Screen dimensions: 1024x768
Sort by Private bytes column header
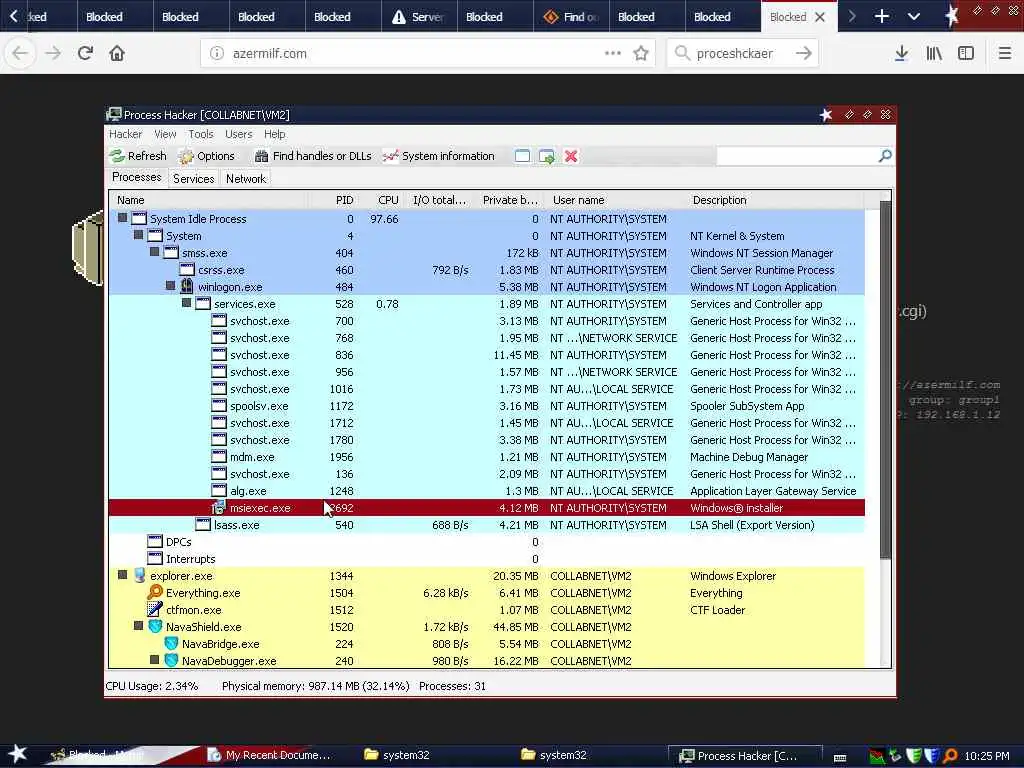(x=507, y=200)
